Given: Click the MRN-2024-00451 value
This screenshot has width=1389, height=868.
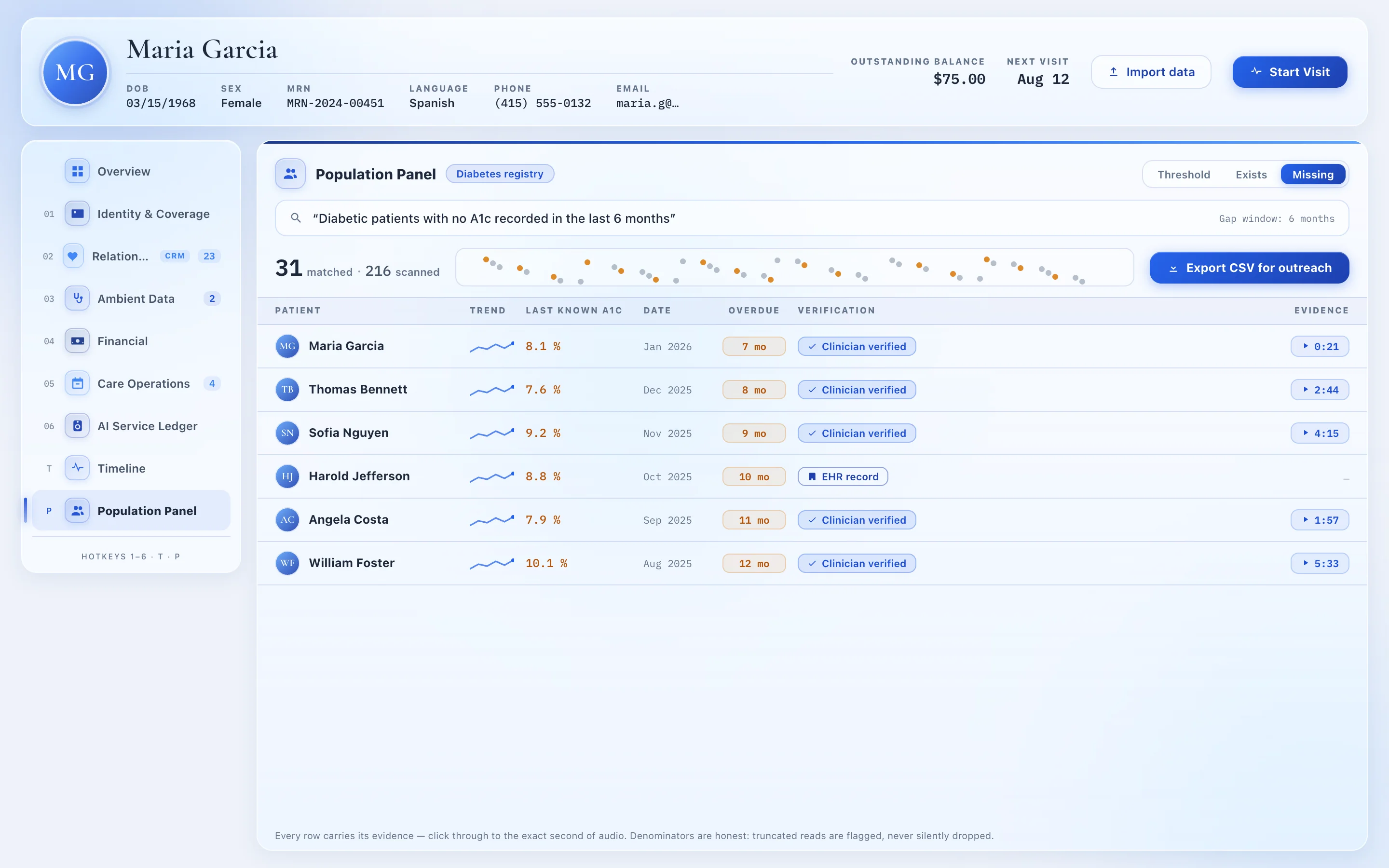Looking at the screenshot, I should [335, 103].
